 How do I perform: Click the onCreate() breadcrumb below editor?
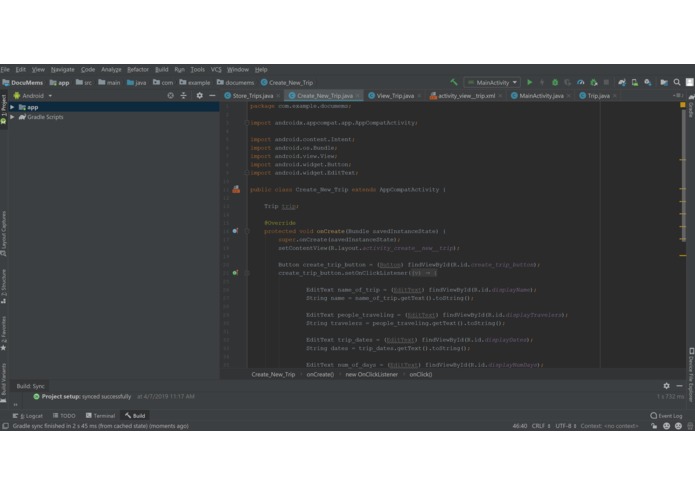[x=320, y=374]
